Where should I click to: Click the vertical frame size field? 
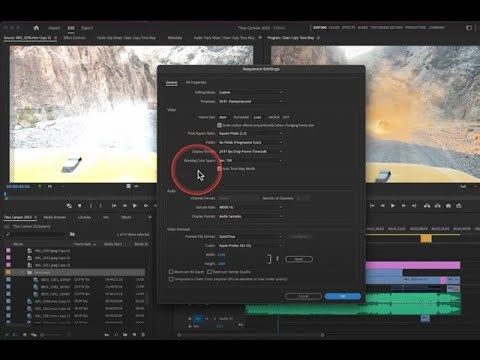pos(257,117)
